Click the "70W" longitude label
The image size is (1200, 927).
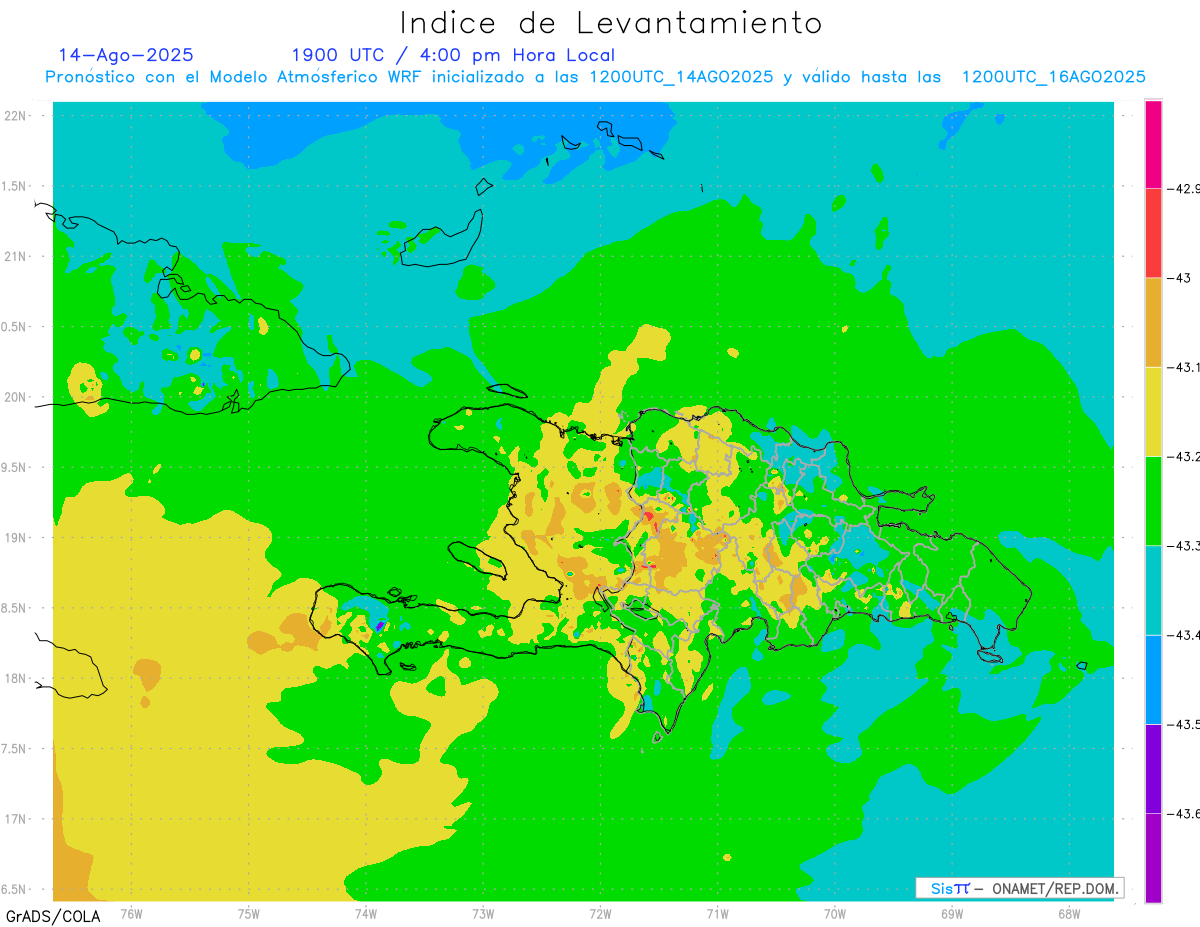tap(834, 914)
